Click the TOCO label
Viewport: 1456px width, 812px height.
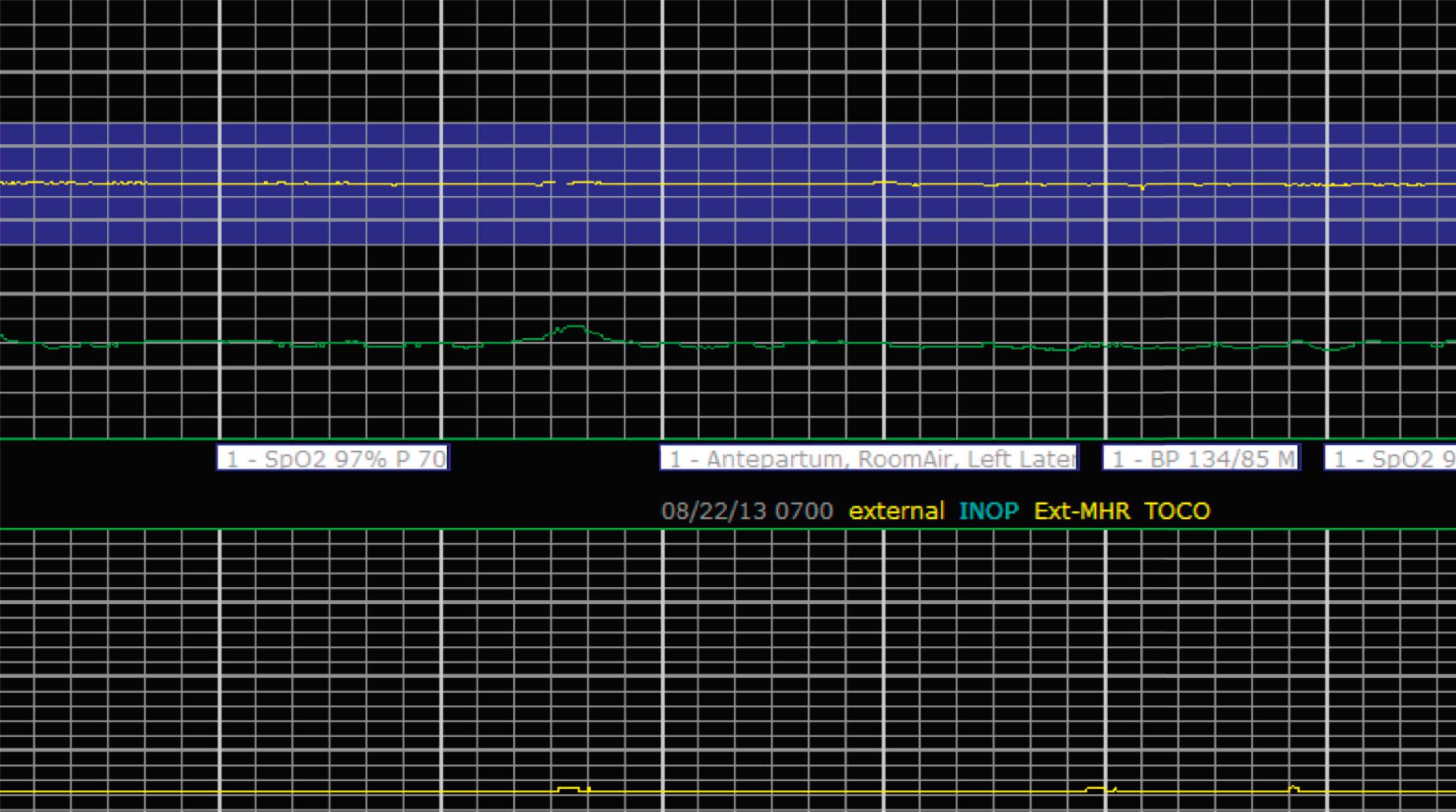[x=1178, y=511]
